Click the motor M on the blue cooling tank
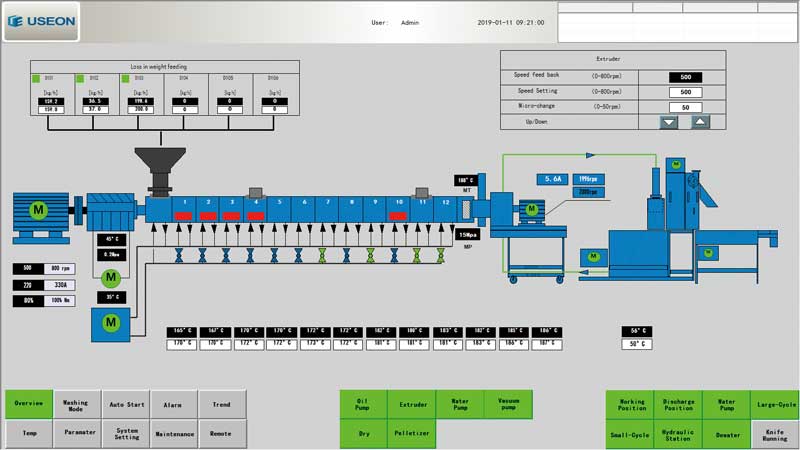The width and height of the screenshot is (800, 450). coord(111,322)
